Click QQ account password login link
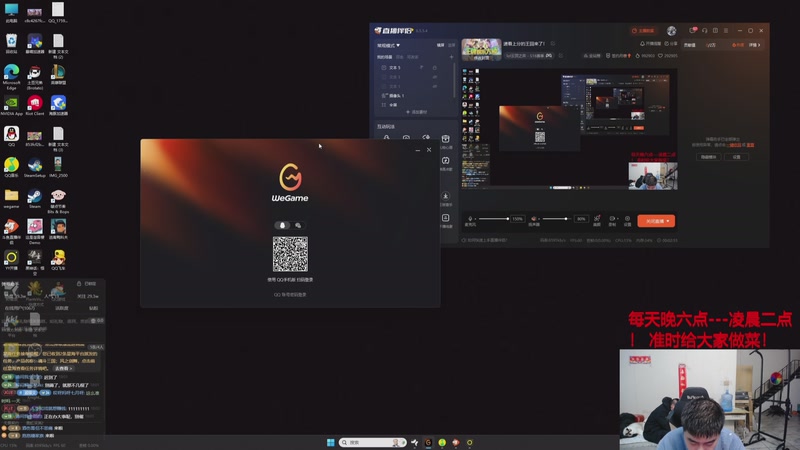 [x=290, y=295]
